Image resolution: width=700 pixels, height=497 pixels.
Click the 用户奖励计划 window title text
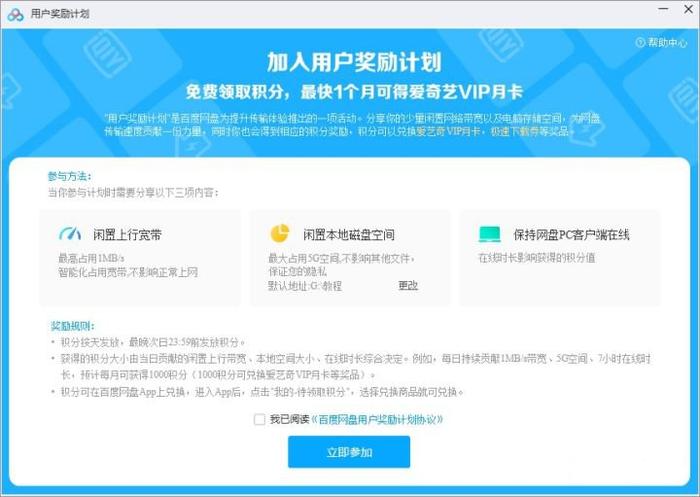[x=60, y=14]
